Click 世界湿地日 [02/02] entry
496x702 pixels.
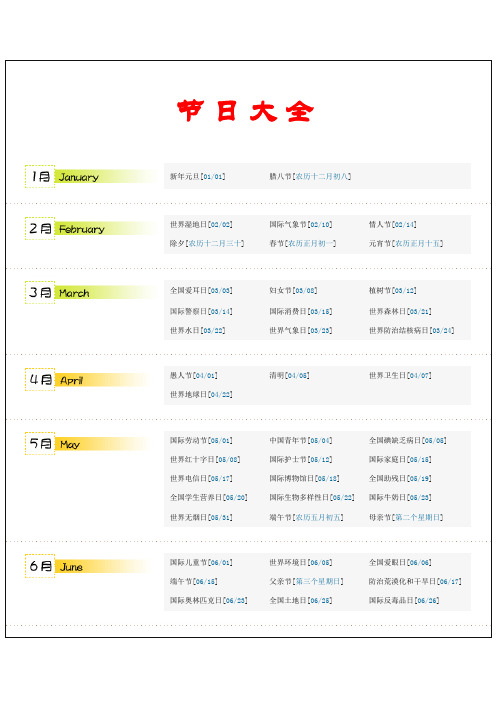click(x=201, y=224)
